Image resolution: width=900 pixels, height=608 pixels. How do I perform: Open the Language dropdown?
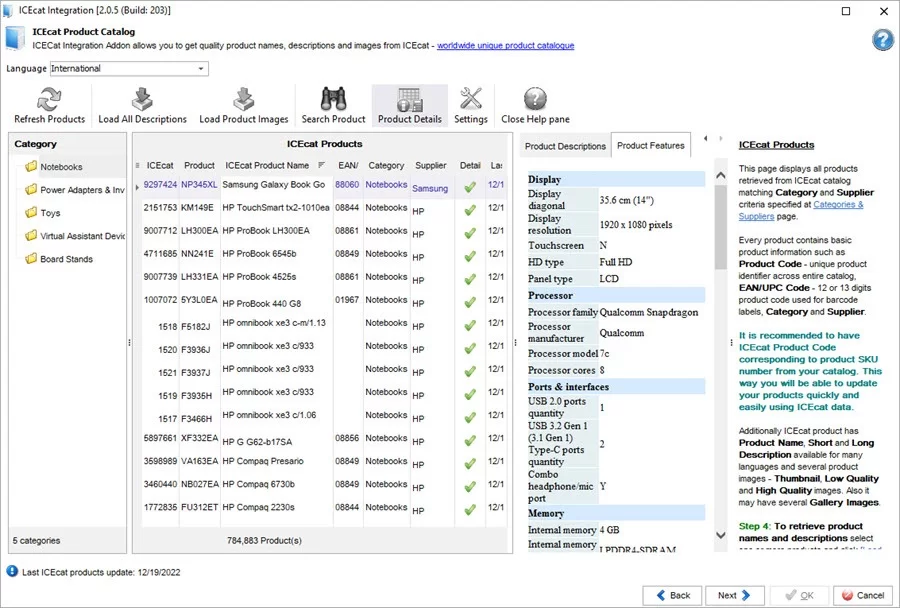(x=202, y=69)
